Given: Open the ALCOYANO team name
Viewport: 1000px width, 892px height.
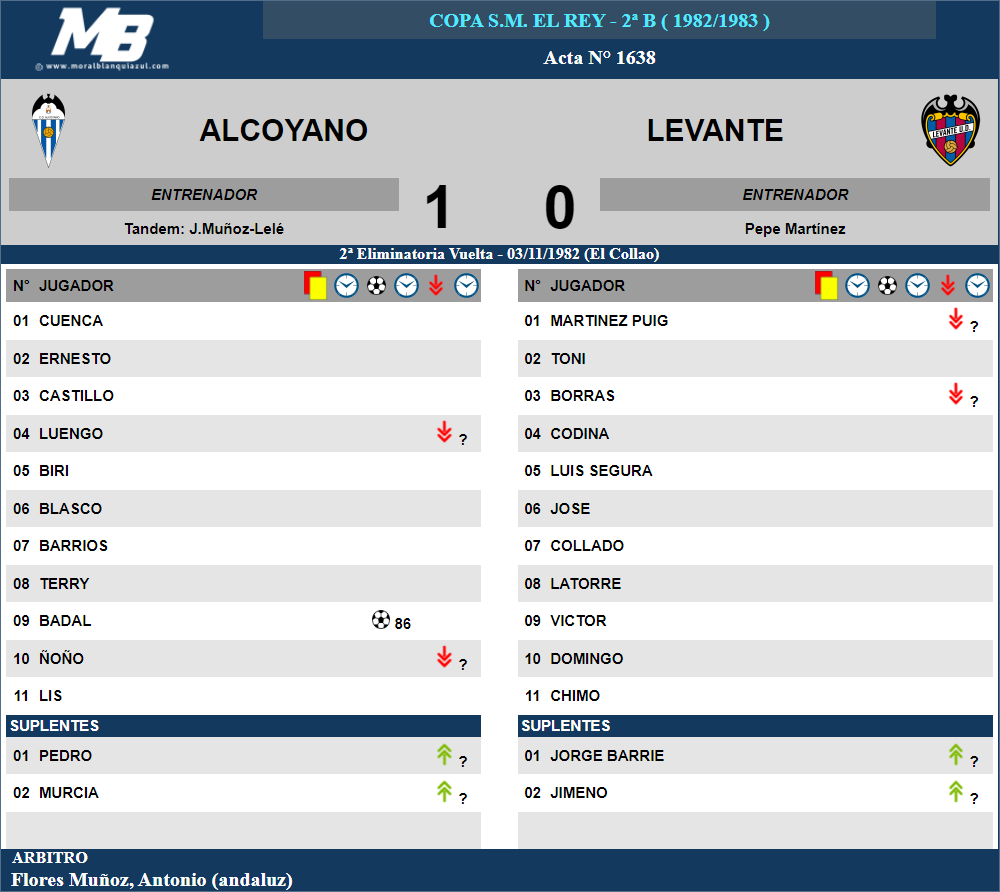Looking at the screenshot, I should click(x=284, y=131).
